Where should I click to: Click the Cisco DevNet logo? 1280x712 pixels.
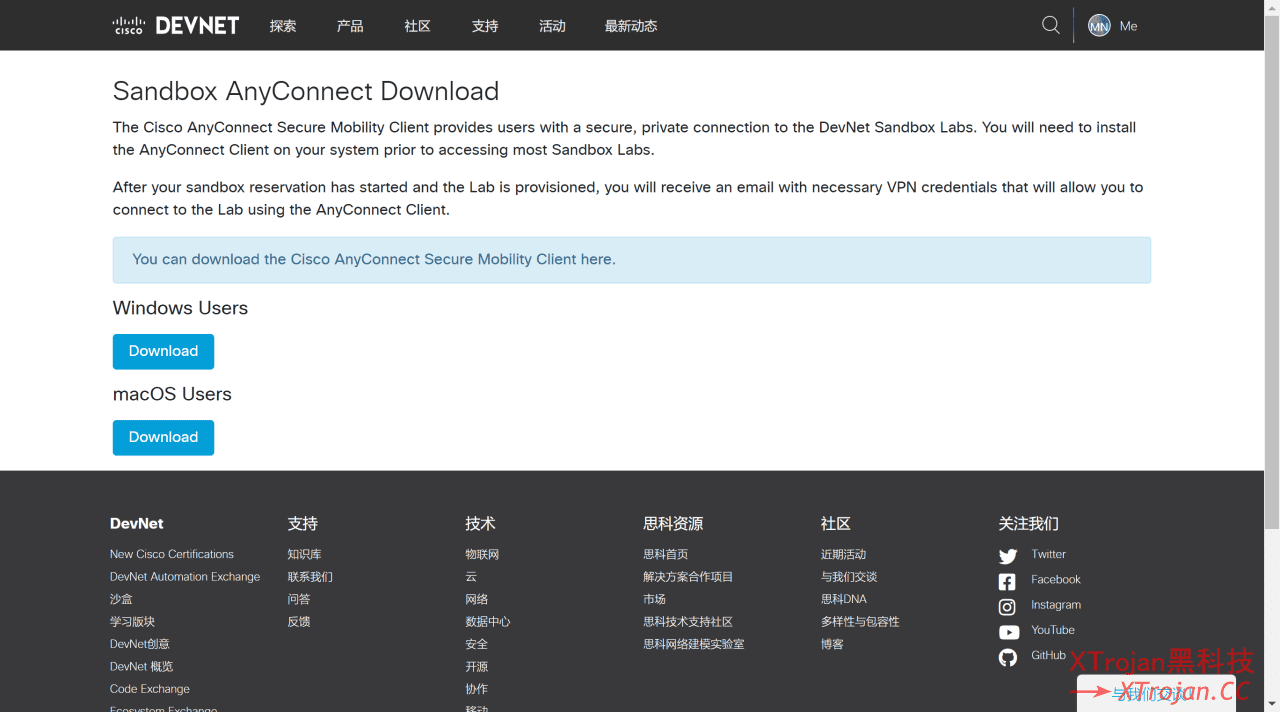pyautogui.click(x=176, y=25)
